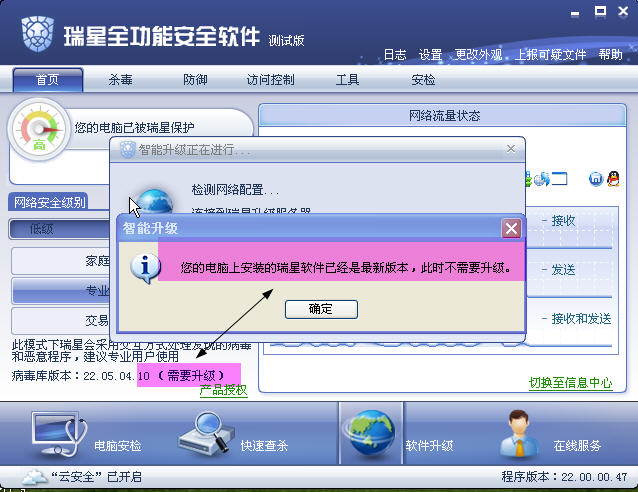Click the 在线服务 label text
This screenshot has width=638, height=492.
(577, 446)
